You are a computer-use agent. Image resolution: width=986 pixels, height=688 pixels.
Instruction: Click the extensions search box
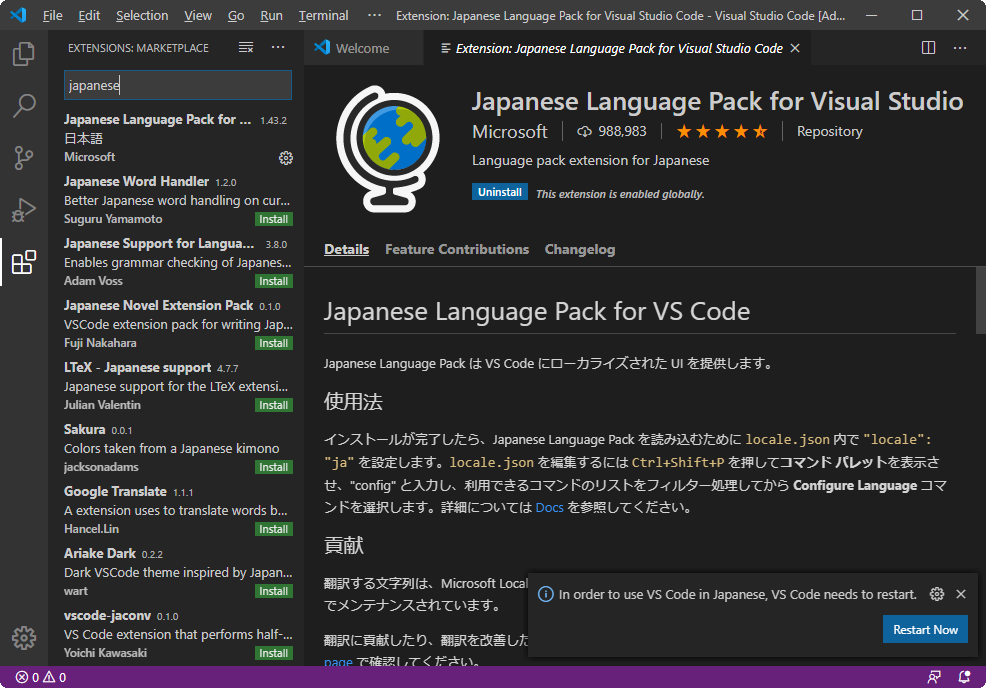(x=178, y=85)
